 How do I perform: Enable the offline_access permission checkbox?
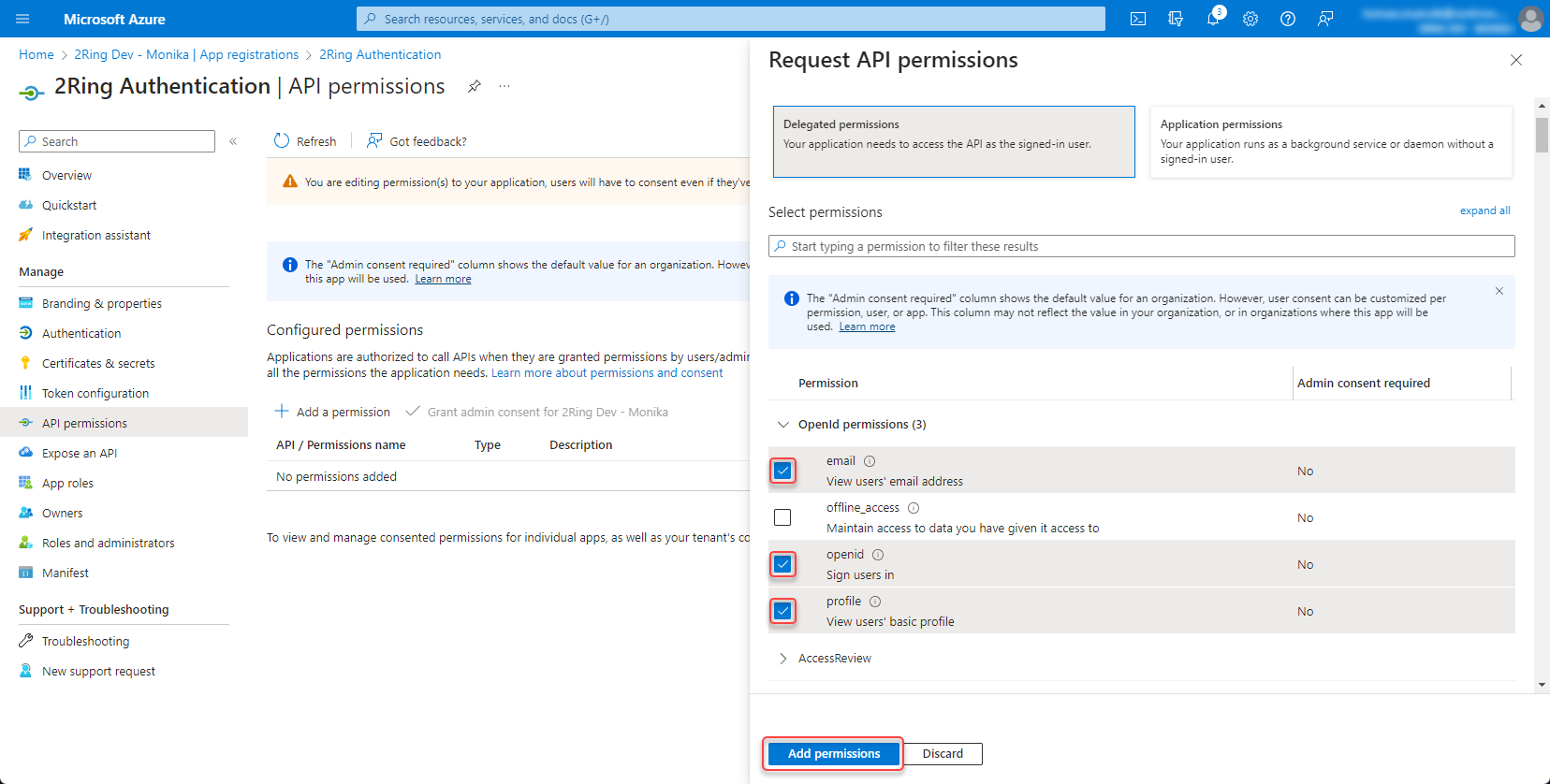point(783,517)
